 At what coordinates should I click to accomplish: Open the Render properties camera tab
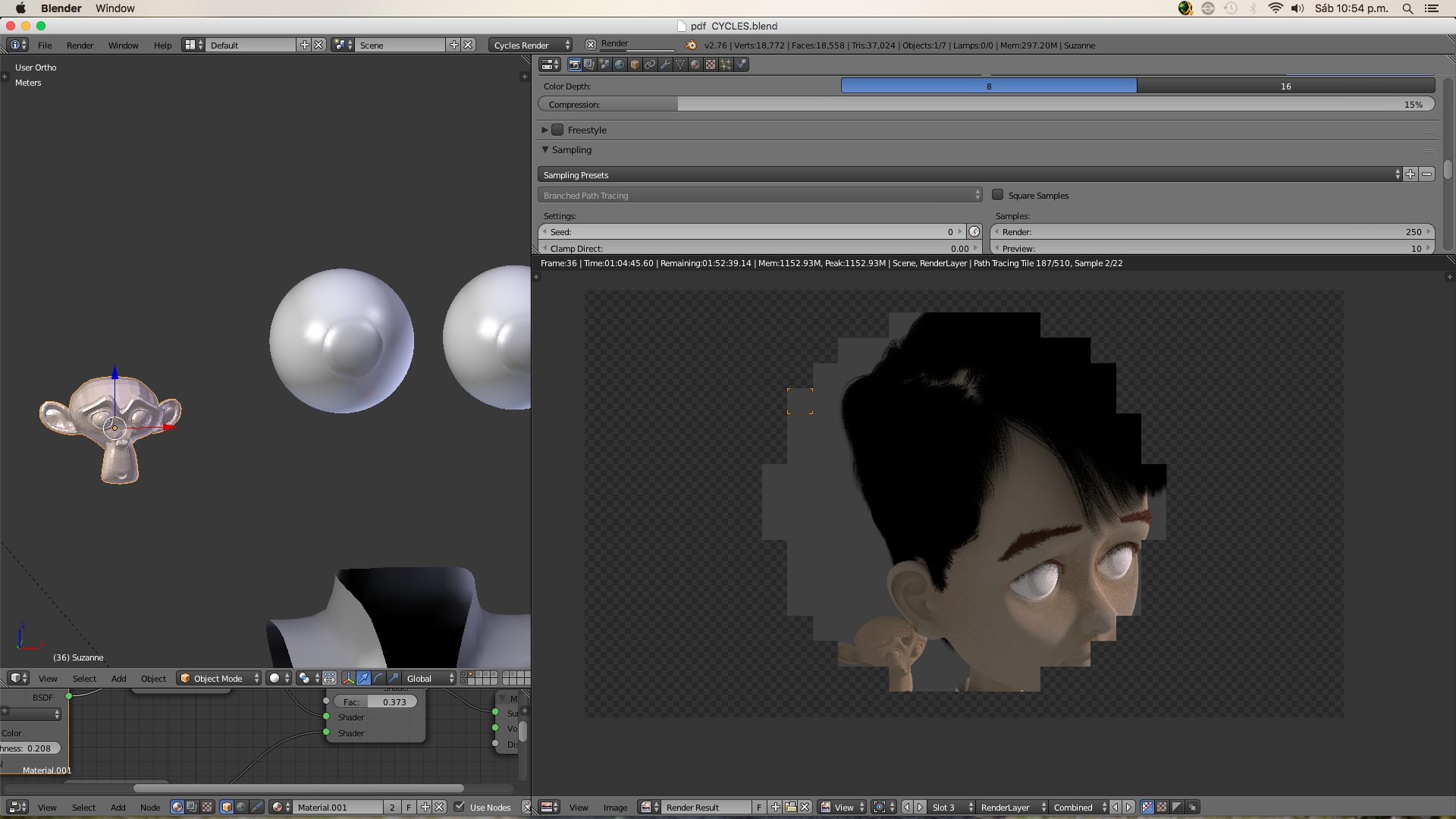574,64
